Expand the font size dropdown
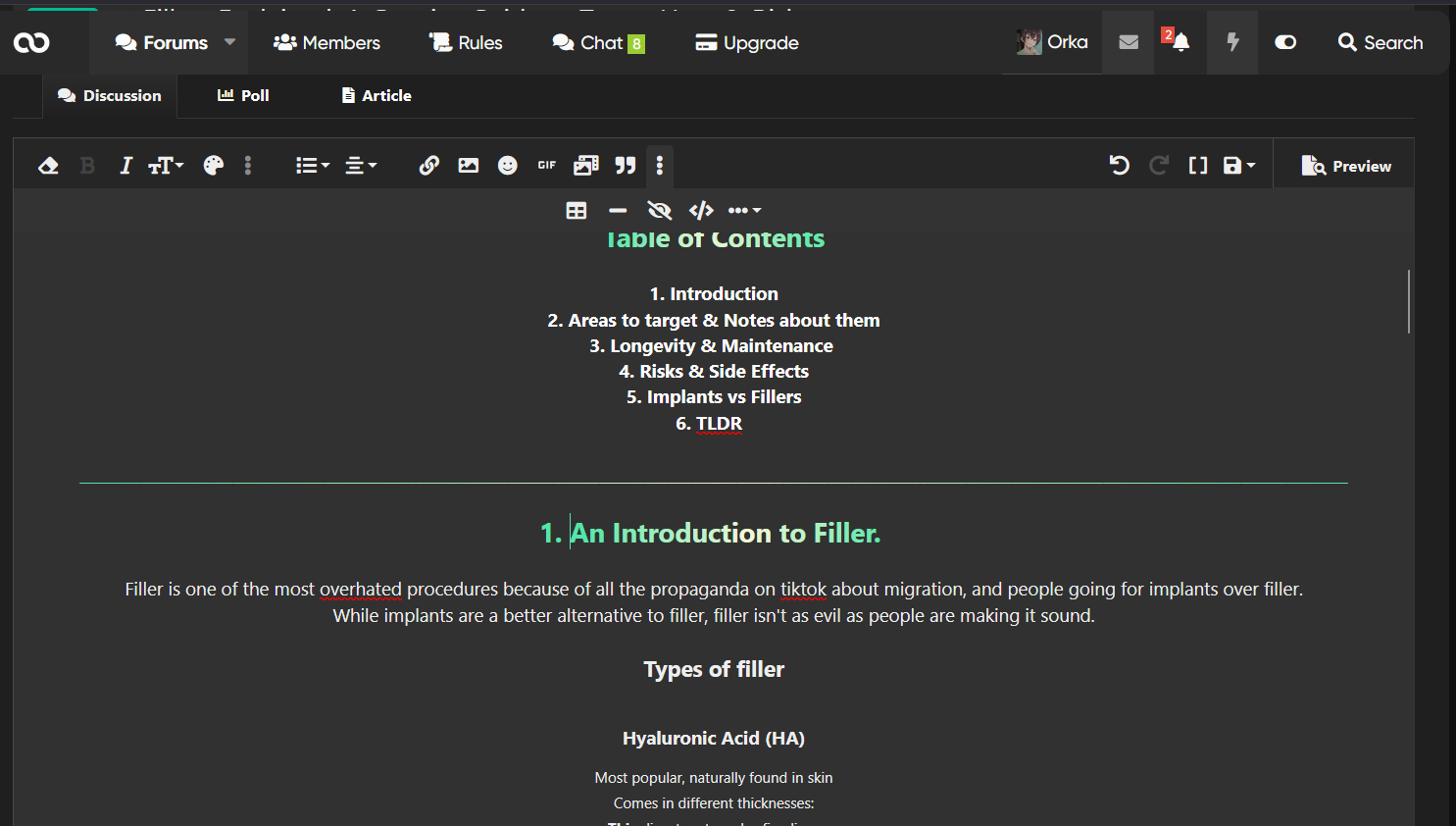Screen dimensions: 1456x826 [166, 166]
